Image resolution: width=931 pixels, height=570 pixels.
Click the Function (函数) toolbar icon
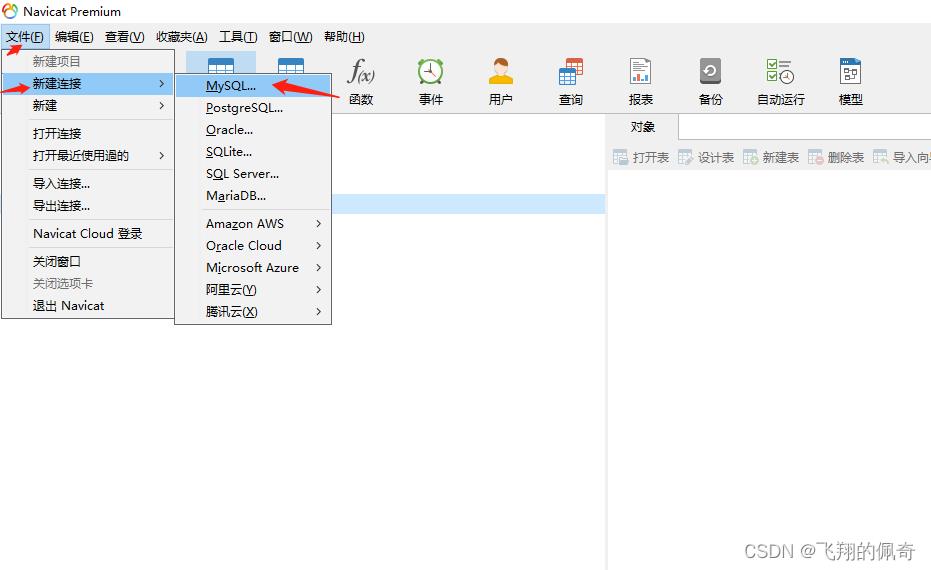click(360, 81)
